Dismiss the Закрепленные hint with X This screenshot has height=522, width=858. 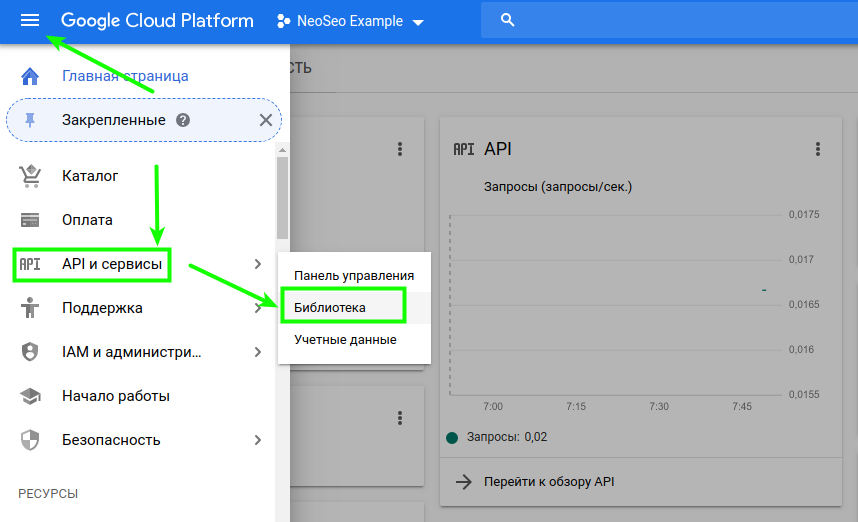[x=265, y=120]
